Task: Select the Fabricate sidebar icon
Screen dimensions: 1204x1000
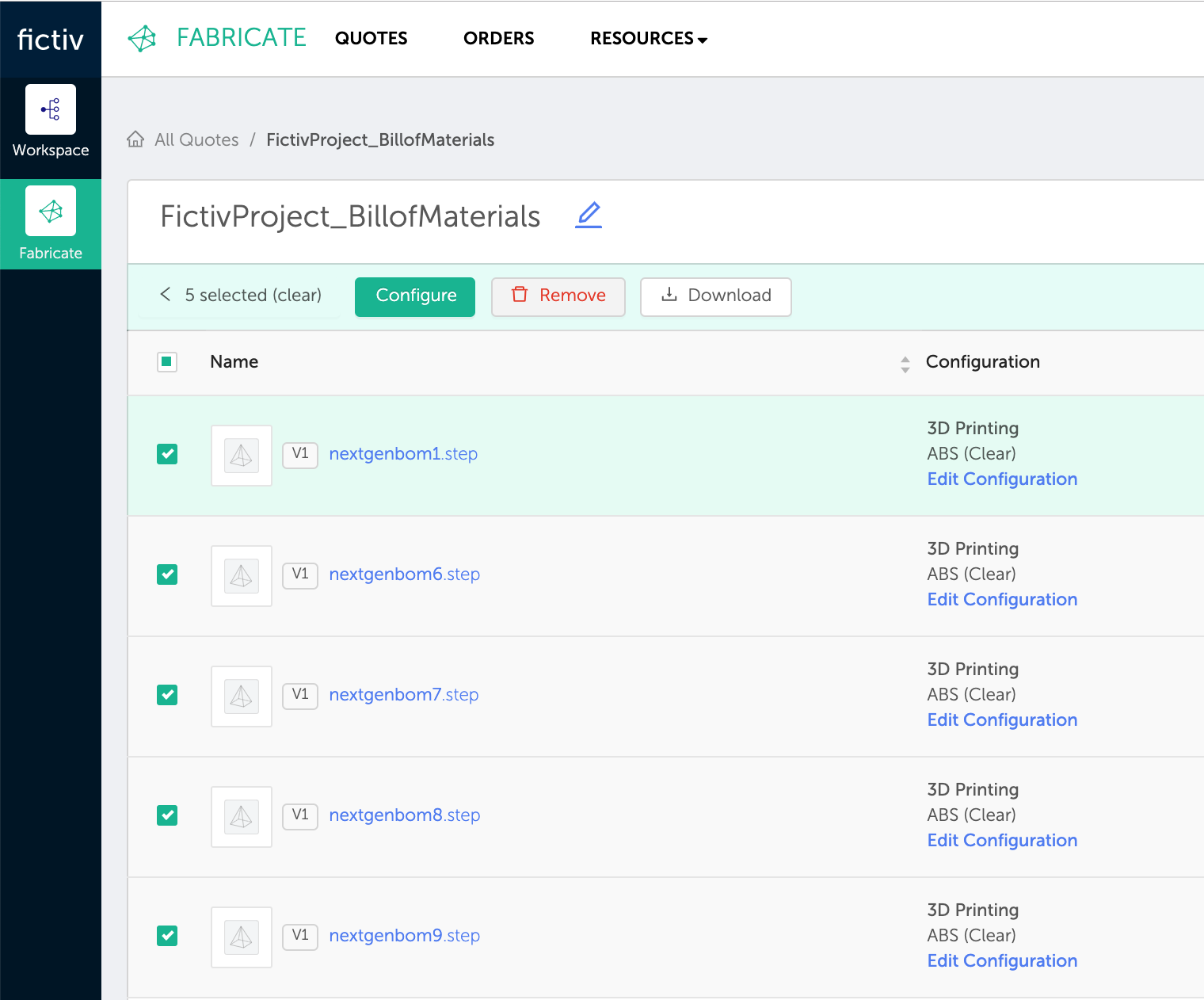Action: pos(51,211)
